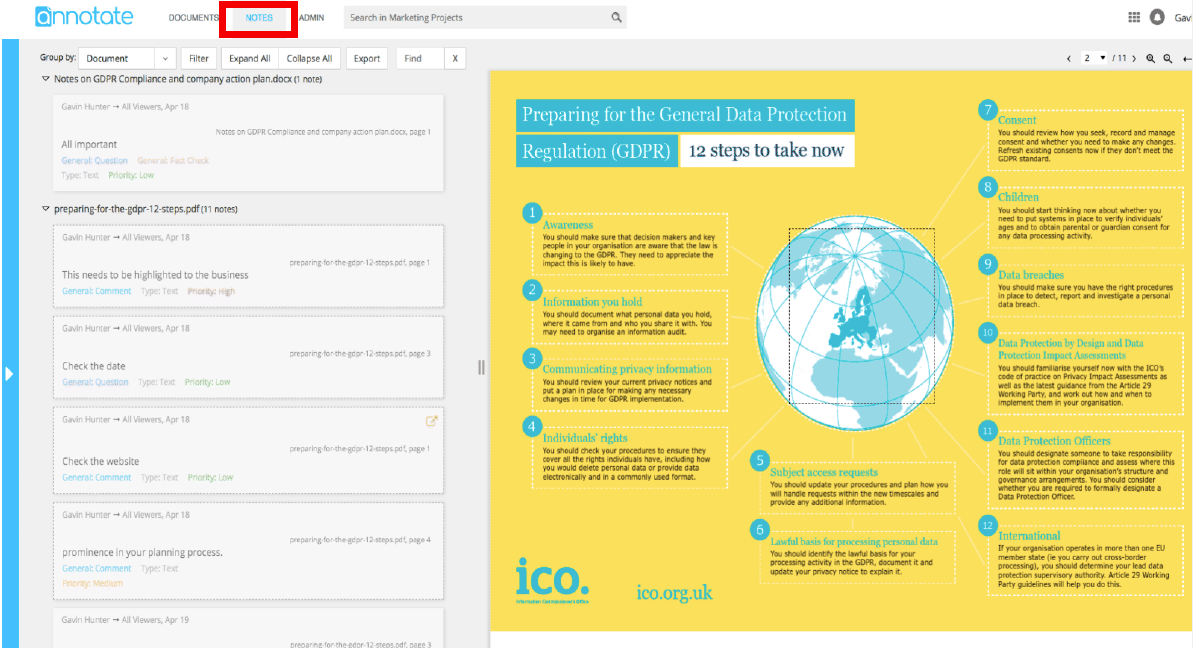Click the 'Subject access requests' heading
The height and width of the screenshot is (648, 1193).
[823, 472]
